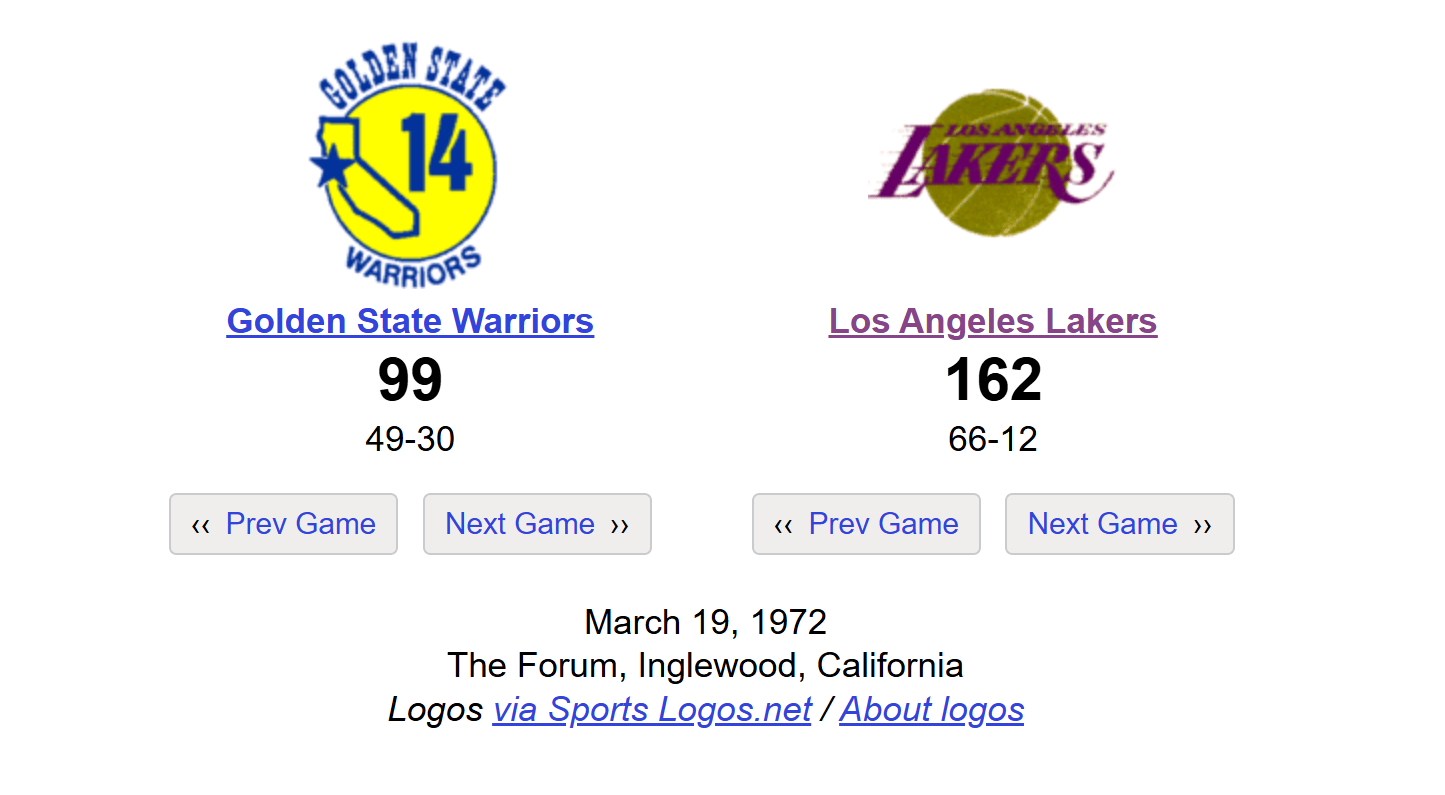
Task: Click the Warriors score of 99
Action: coord(410,380)
